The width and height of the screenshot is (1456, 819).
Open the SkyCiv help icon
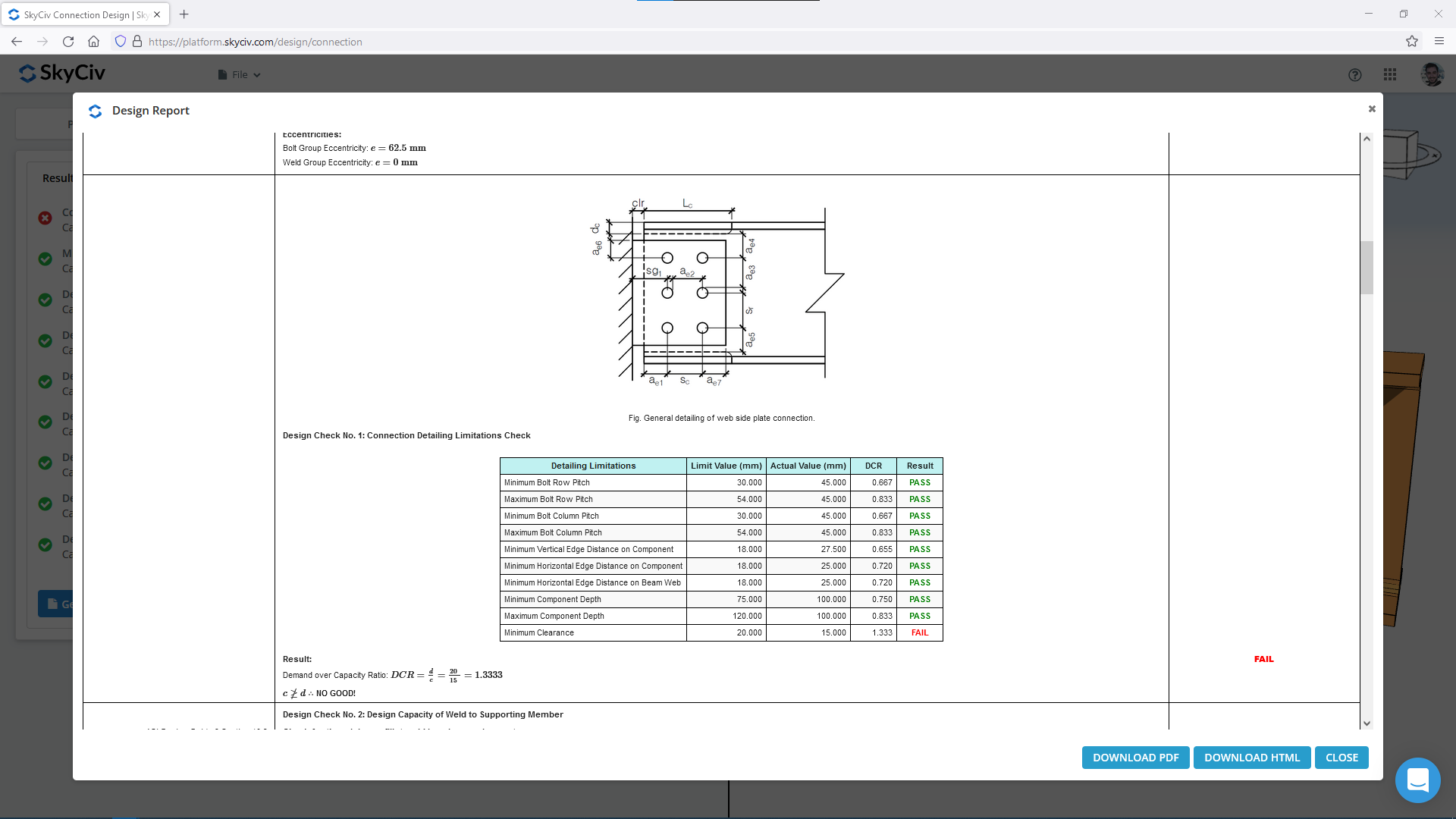point(1355,74)
